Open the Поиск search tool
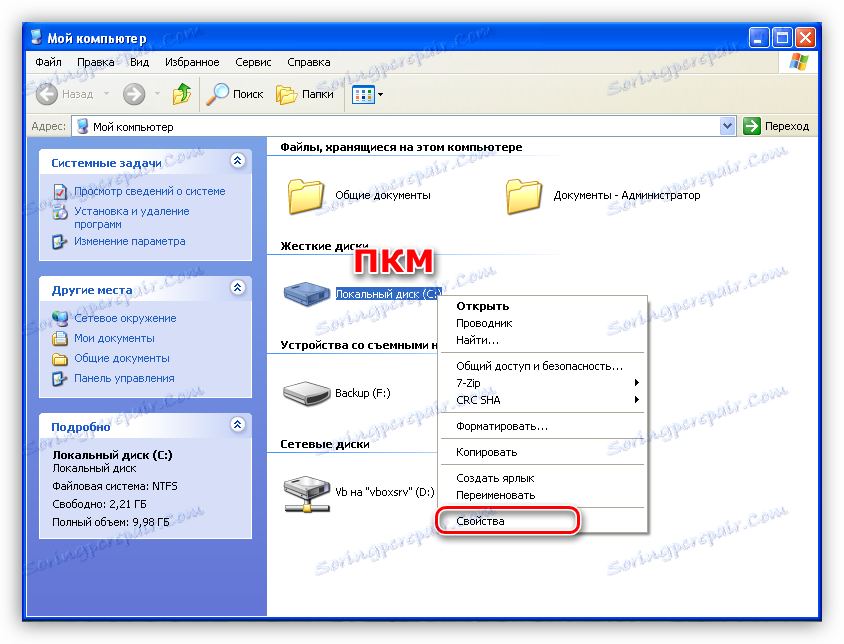Image resolution: width=844 pixels, height=644 pixels. coord(235,94)
